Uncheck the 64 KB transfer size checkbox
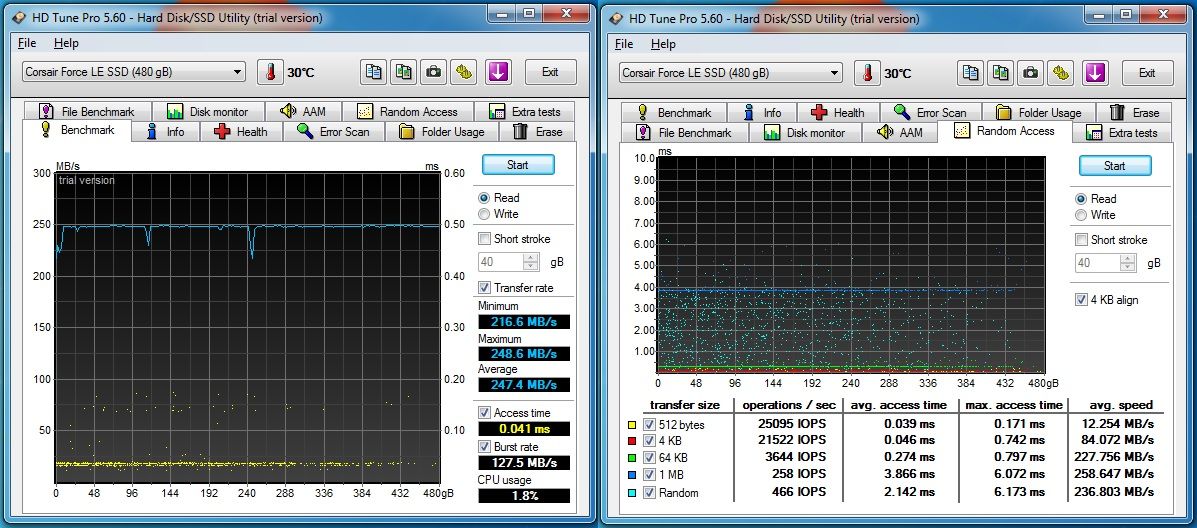1197x528 pixels. (x=648, y=457)
